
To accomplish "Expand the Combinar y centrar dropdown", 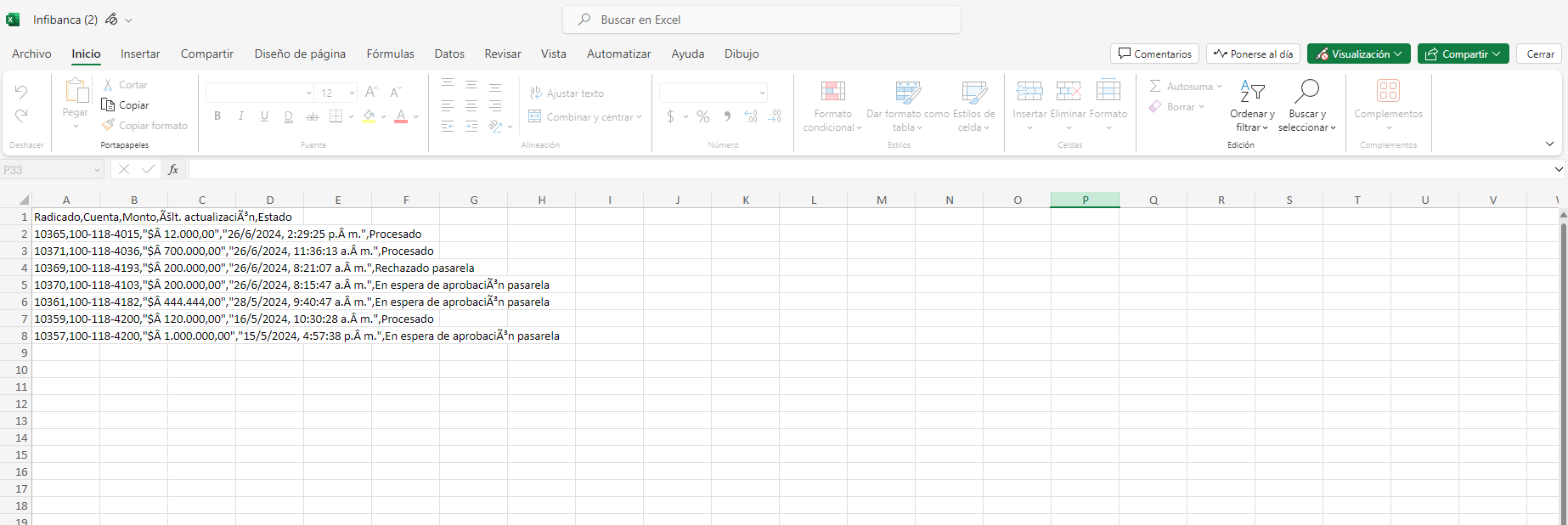I will click(x=639, y=117).
